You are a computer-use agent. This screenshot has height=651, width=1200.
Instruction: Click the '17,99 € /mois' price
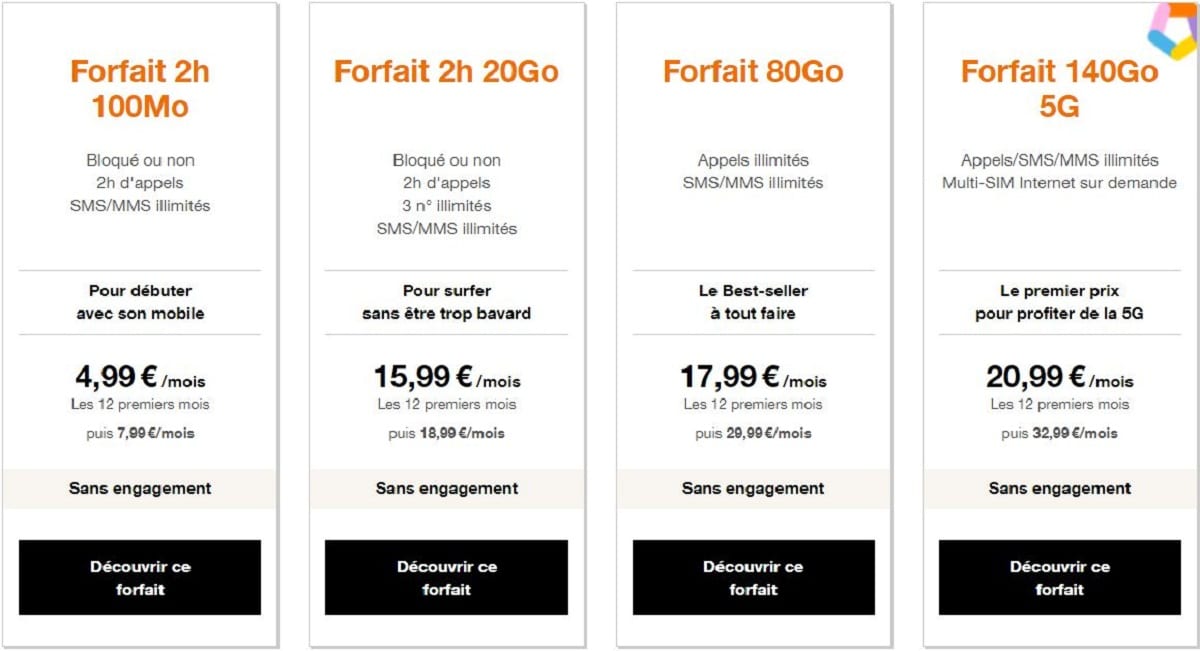753,377
